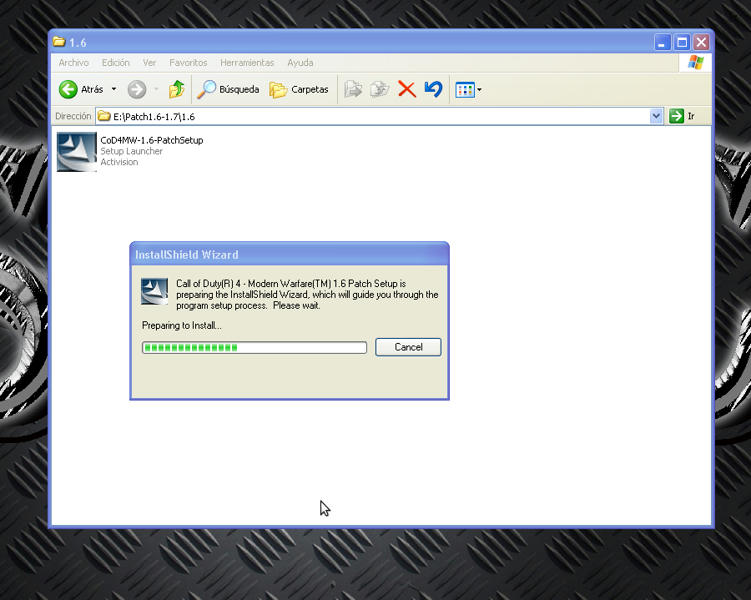Open Búsqueda search pane
The width and height of the screenshot is (751, 600).
pos(228,90)
